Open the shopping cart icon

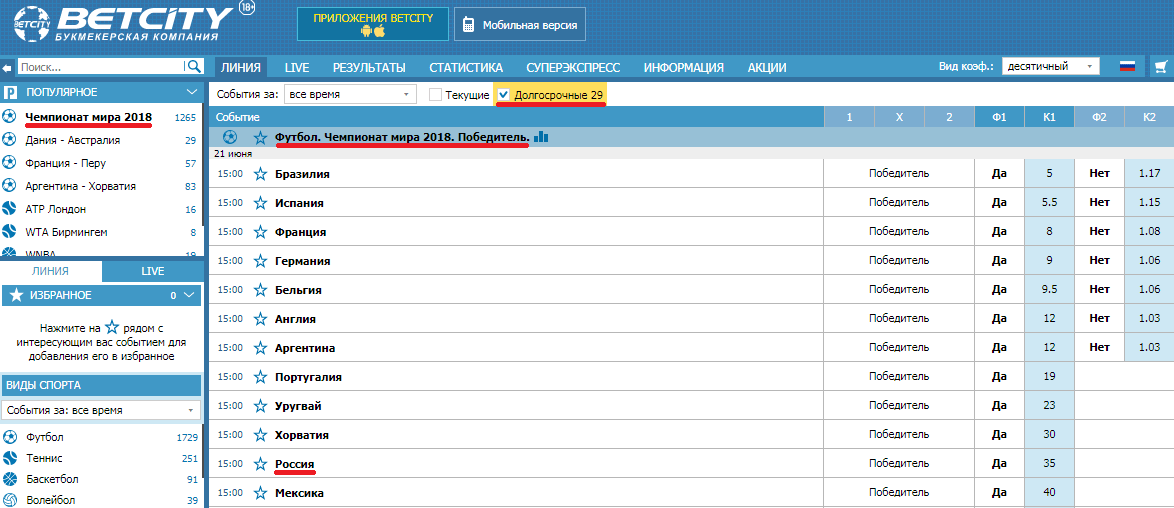1161,67
